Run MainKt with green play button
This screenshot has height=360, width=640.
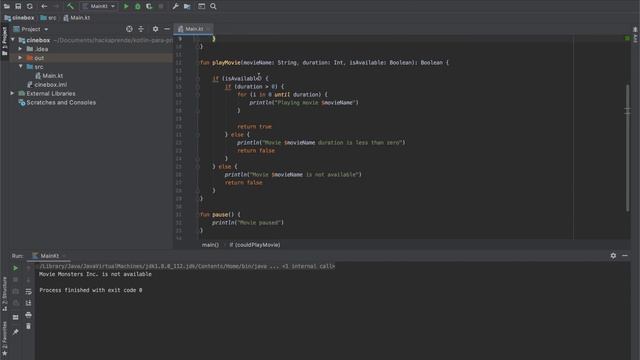click(x=126, y=6)
